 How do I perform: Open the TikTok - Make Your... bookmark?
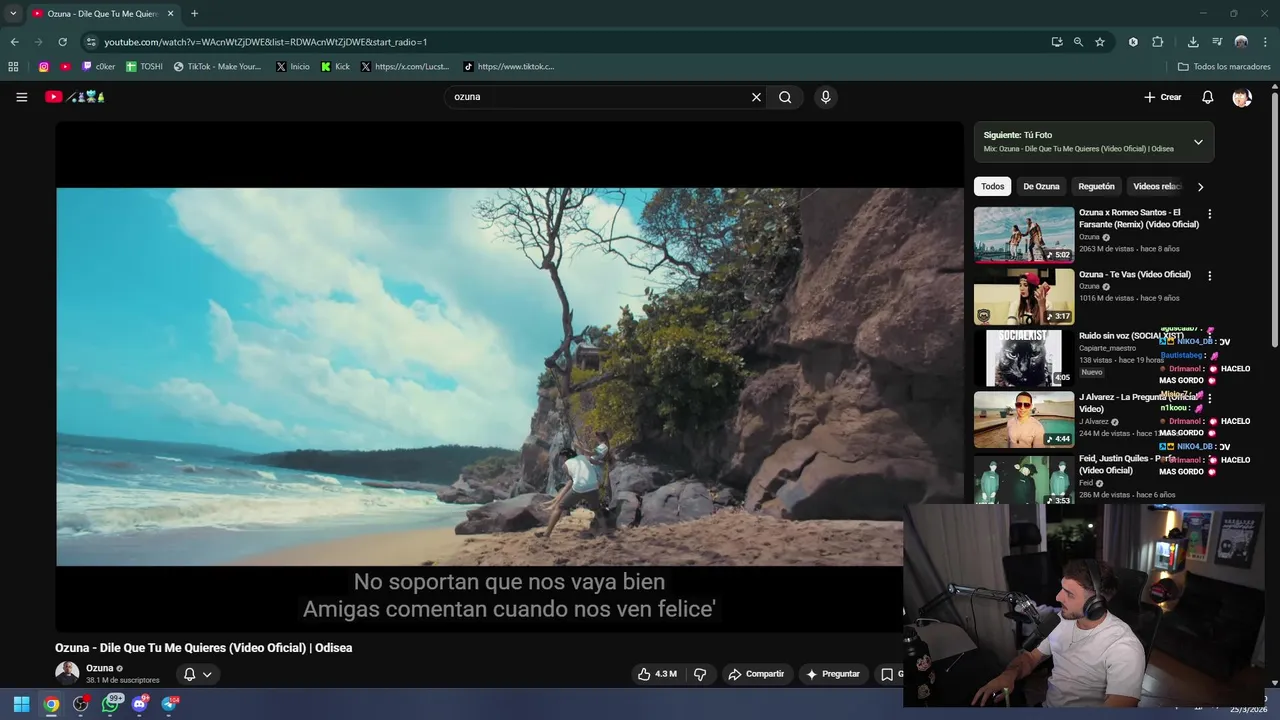click(x=217, y=67)
